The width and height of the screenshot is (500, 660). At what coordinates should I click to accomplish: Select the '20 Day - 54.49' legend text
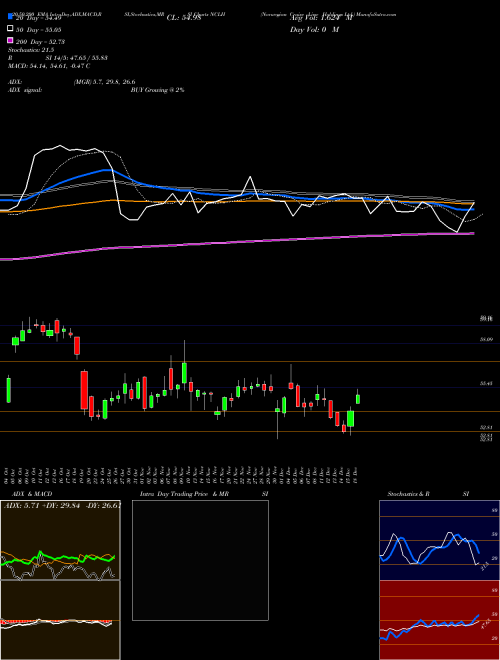38,17
